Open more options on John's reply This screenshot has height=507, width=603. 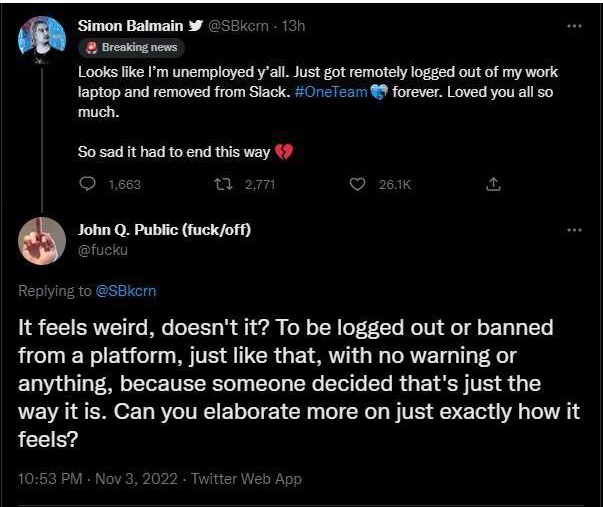tap(573, 230)
